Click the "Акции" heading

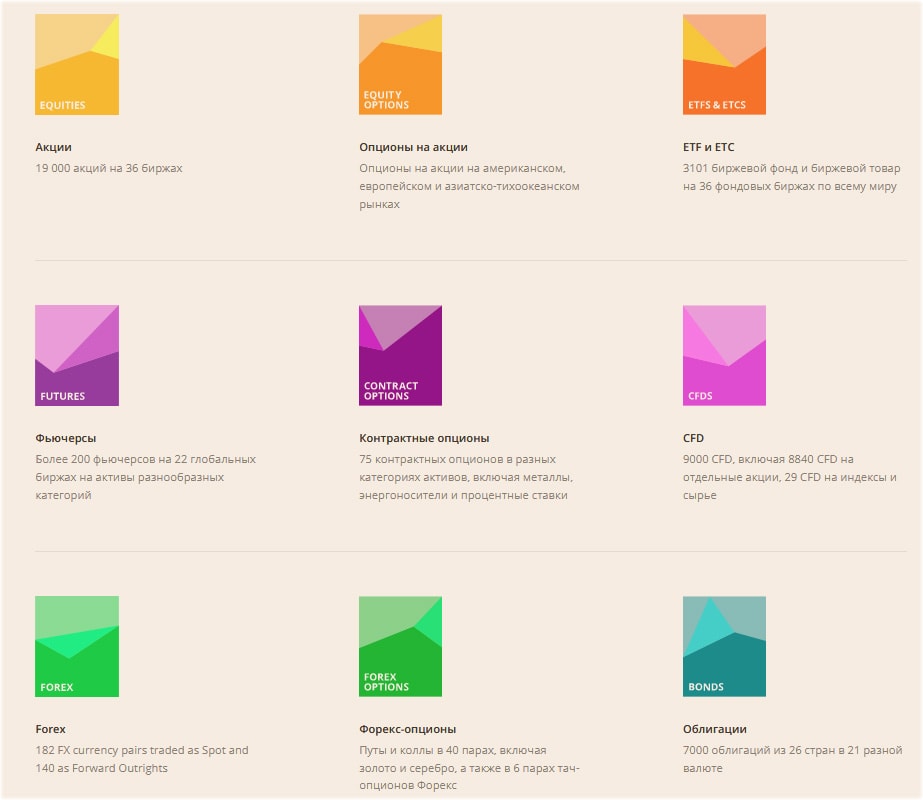point(53,147)
